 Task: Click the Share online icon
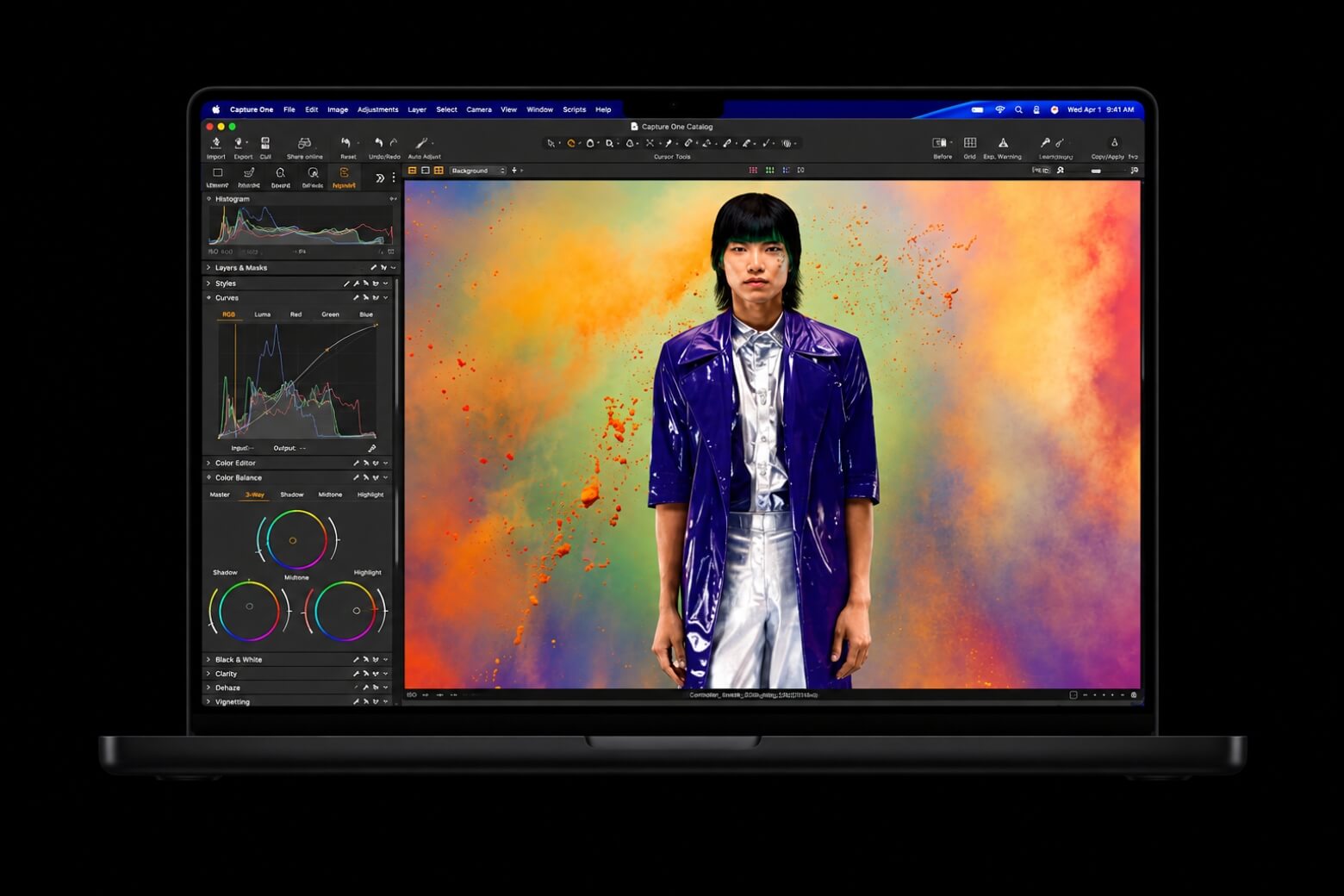304,143
